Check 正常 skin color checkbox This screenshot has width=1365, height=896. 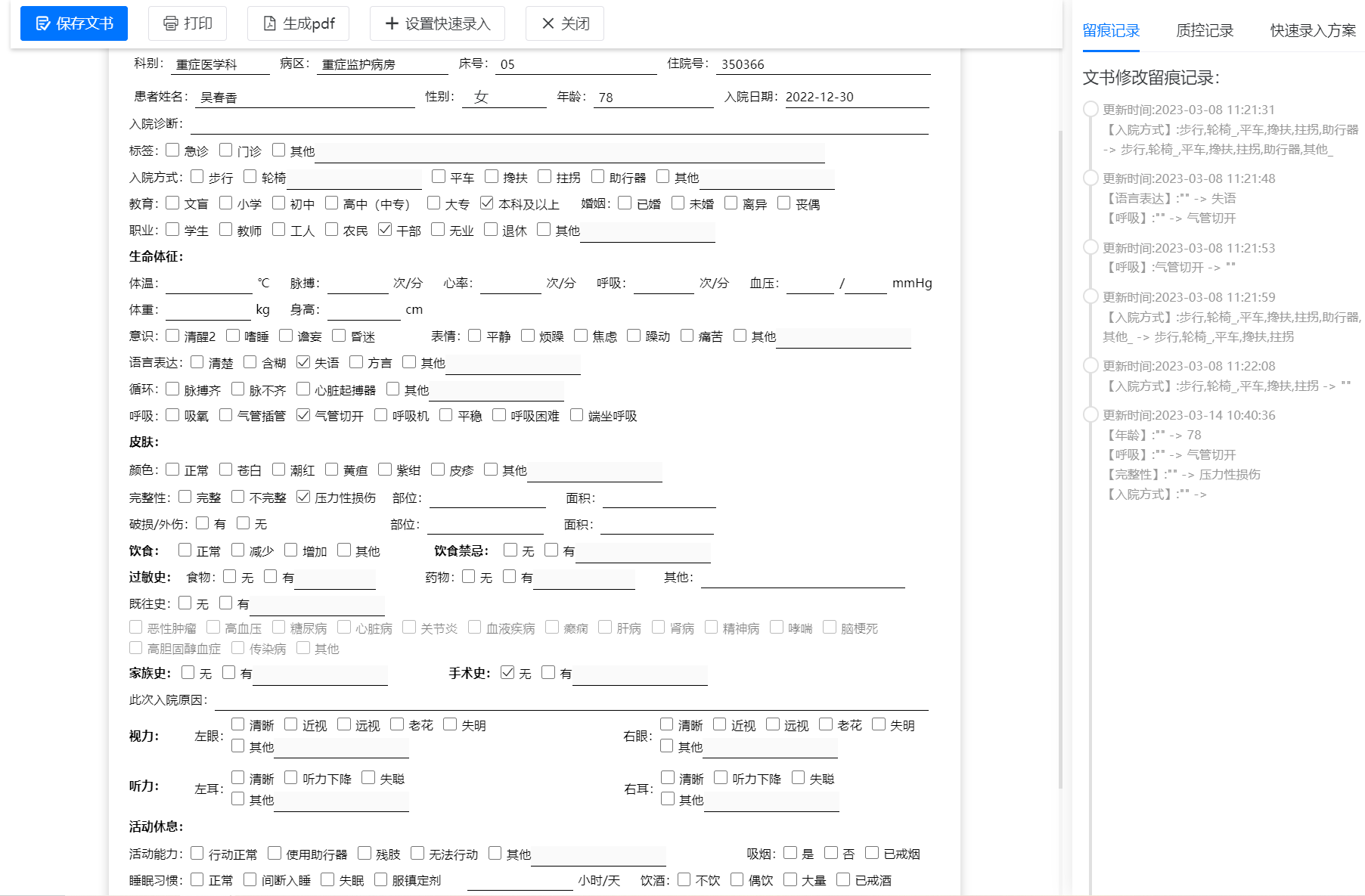[x=172, y=470]
